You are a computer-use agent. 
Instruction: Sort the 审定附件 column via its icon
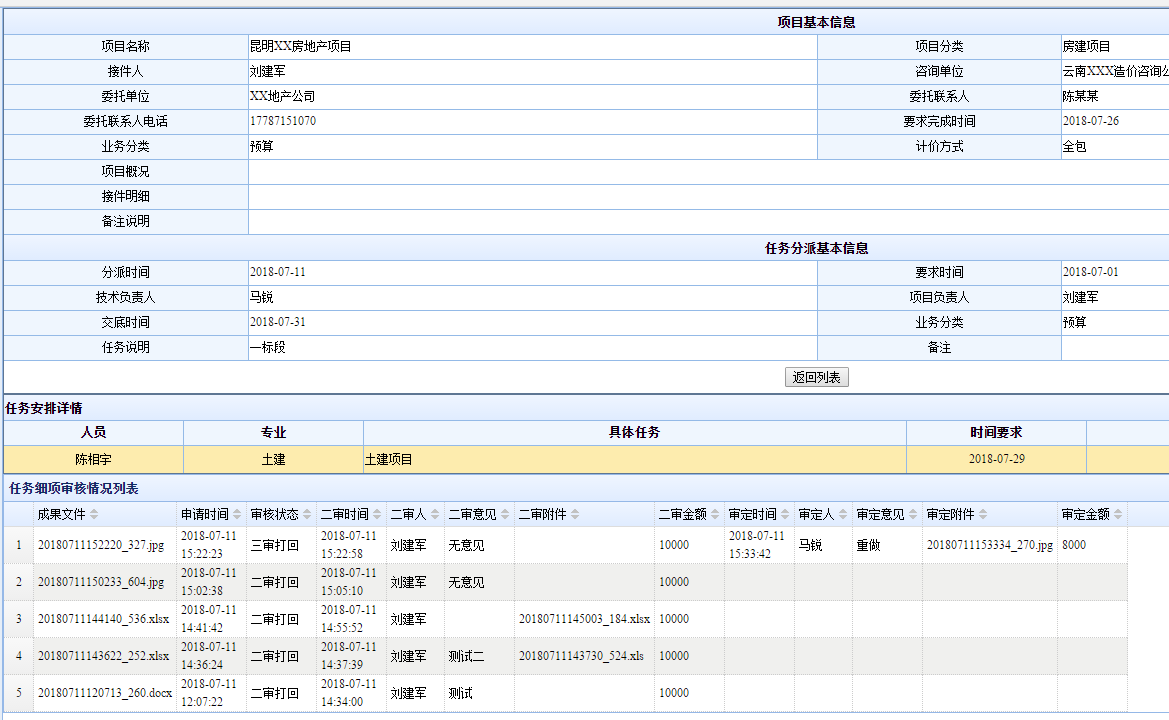[983, 515]
